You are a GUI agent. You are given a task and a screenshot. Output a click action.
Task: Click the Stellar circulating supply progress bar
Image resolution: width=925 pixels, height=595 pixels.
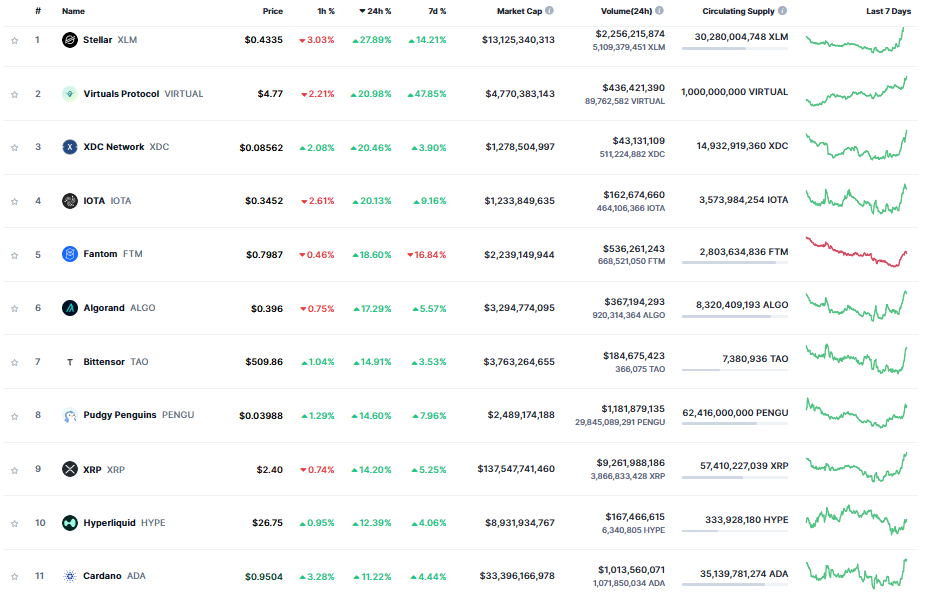[735, 48]
